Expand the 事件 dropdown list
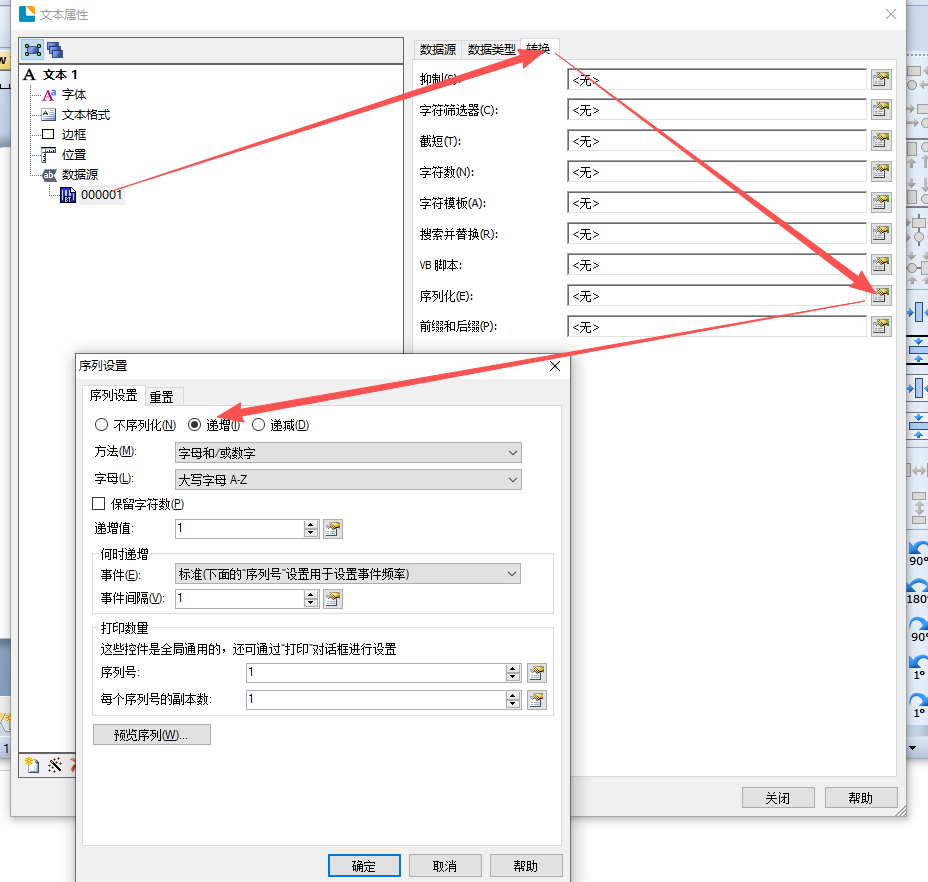The width and height of the screenshot is (928, 882). (348, 574)
